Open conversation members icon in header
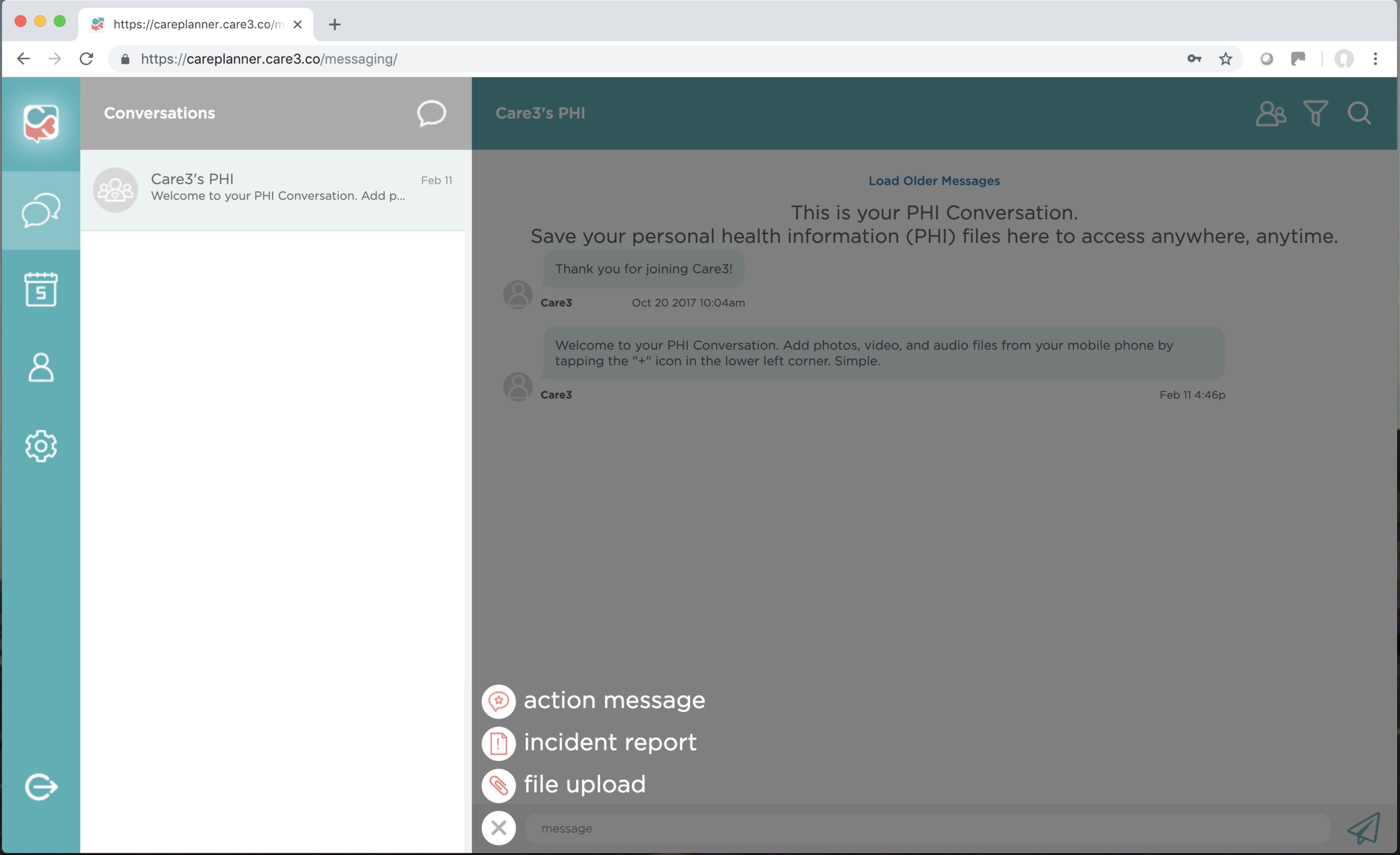The image size is (1400, 855). tap(1271, 113)
